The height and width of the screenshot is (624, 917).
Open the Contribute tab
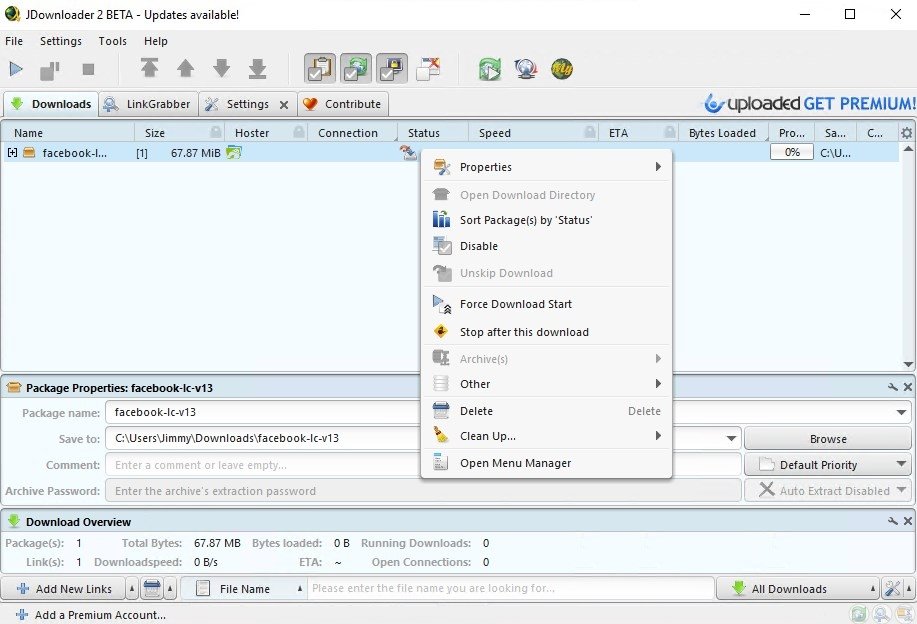pos(343,104)
